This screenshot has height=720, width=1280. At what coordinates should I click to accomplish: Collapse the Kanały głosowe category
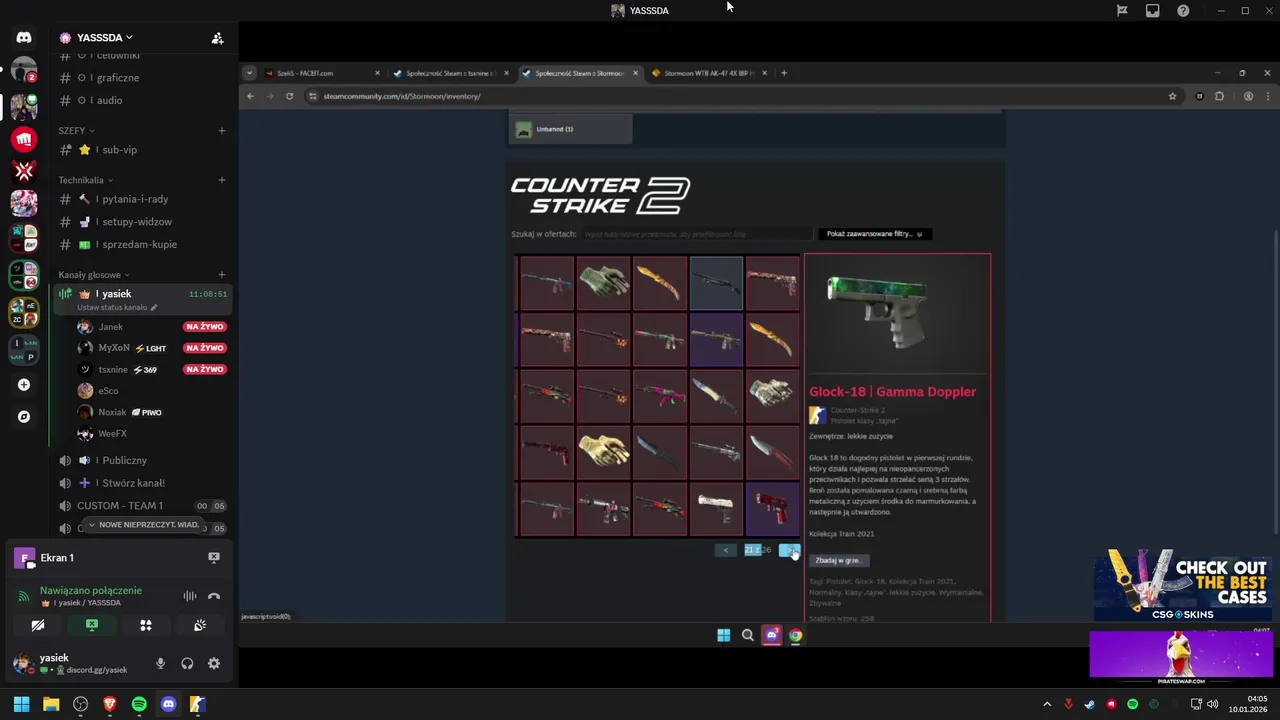point(94,275)
